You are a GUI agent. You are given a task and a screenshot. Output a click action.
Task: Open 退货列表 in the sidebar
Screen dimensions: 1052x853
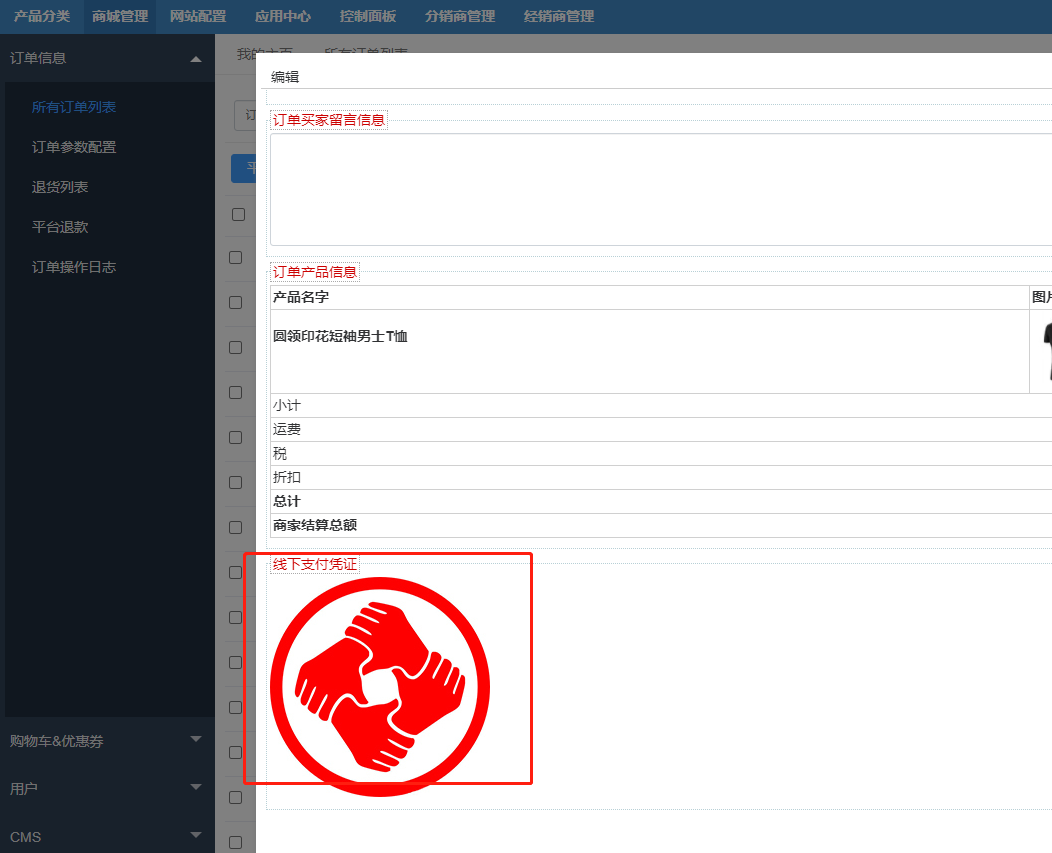pos(60,187)
